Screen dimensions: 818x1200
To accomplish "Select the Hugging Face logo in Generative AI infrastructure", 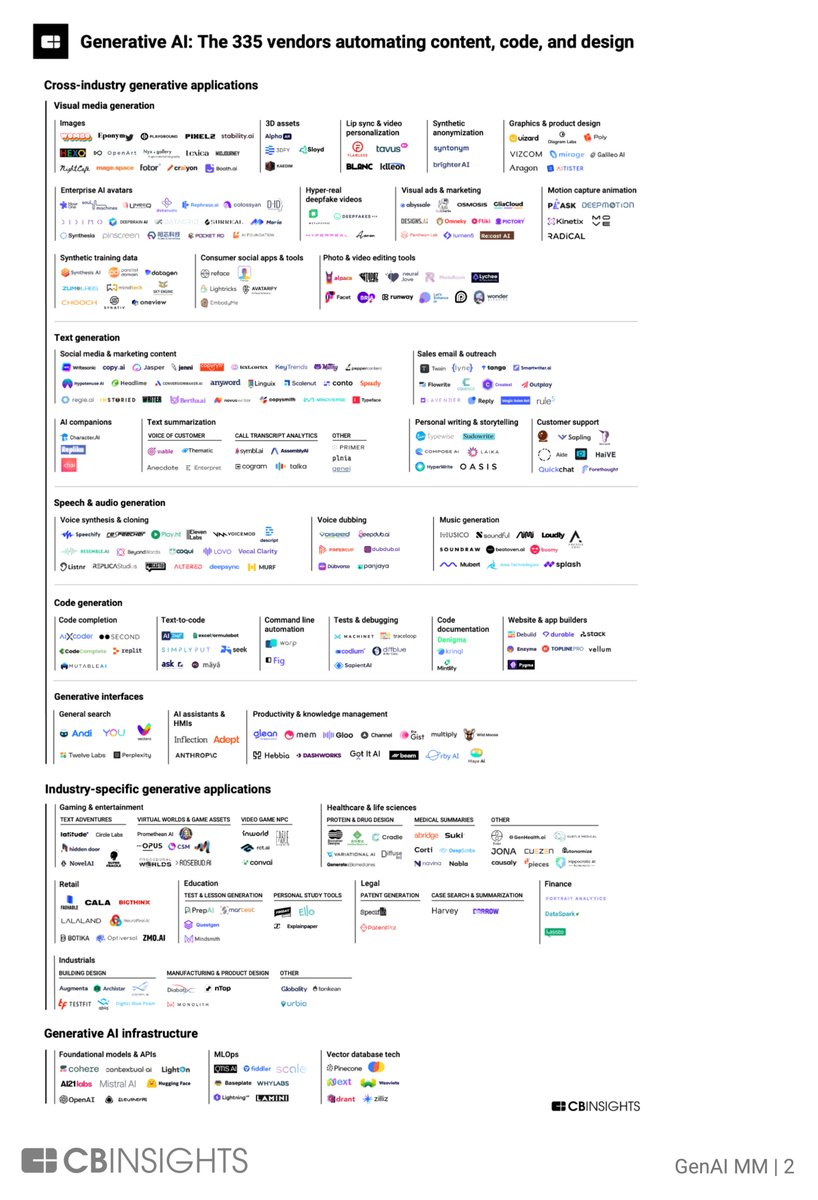I will click(x=170, y=1083).
